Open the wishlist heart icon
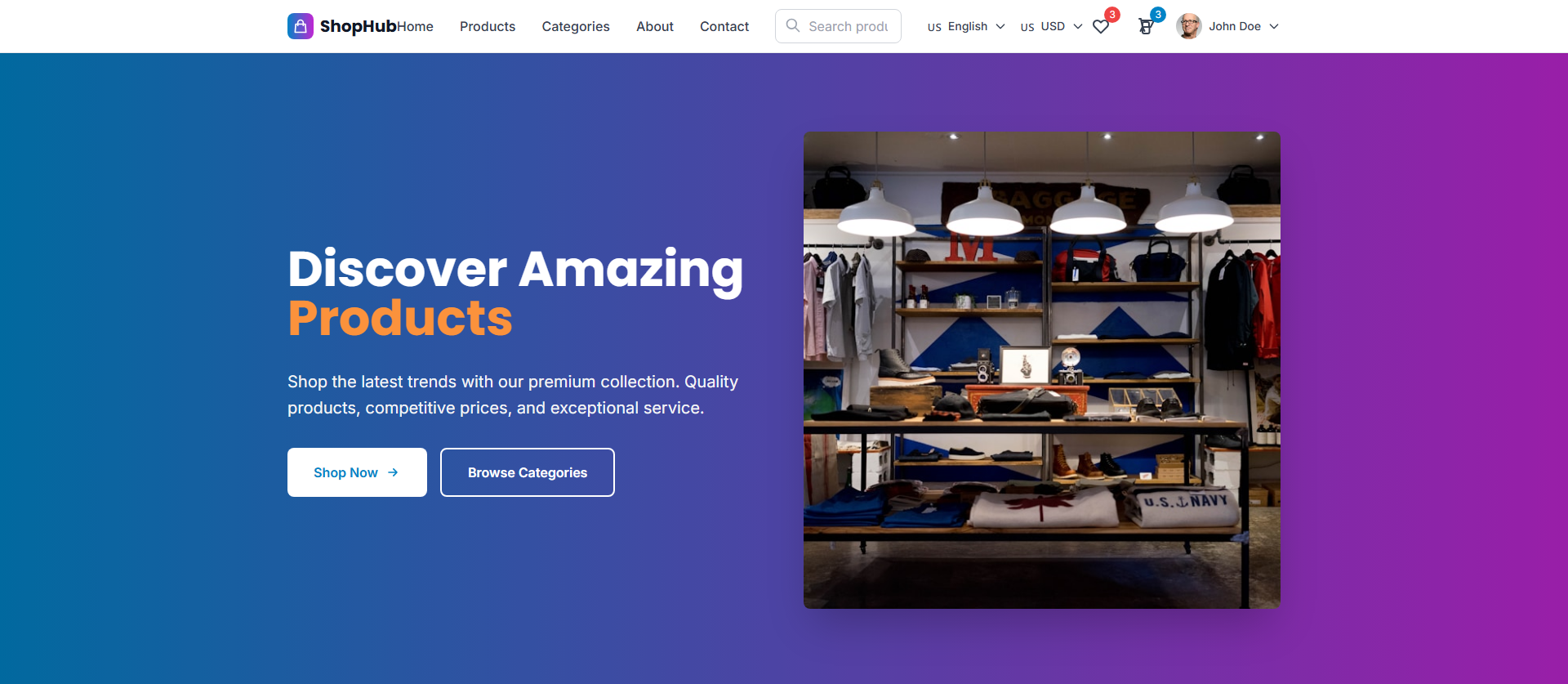The height and width of the screenshot is (684, 1568). [1101, 27]
